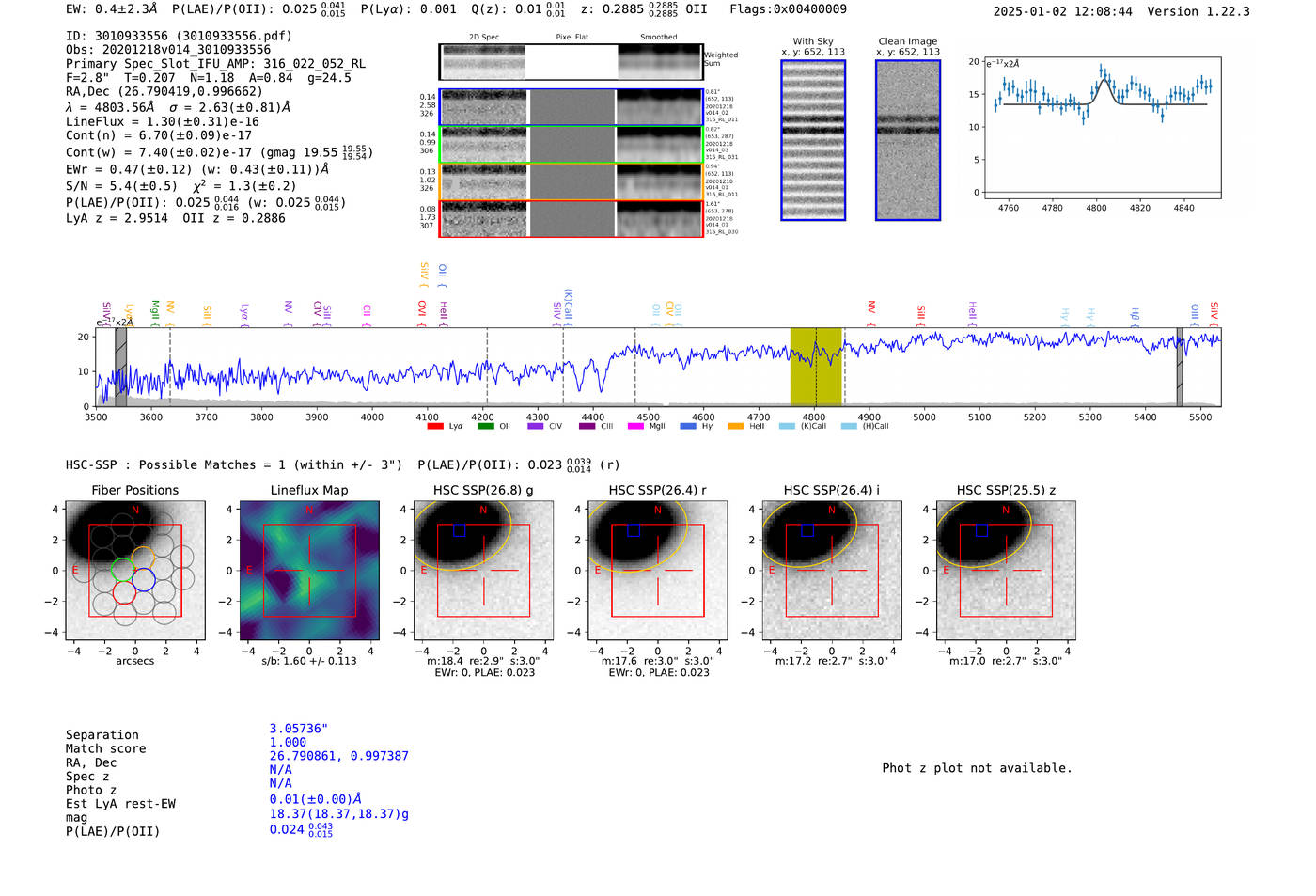Click the HSC SSP(26.4) i cutout
This screenshot has width=1316, height=896.
pos(832,571)
